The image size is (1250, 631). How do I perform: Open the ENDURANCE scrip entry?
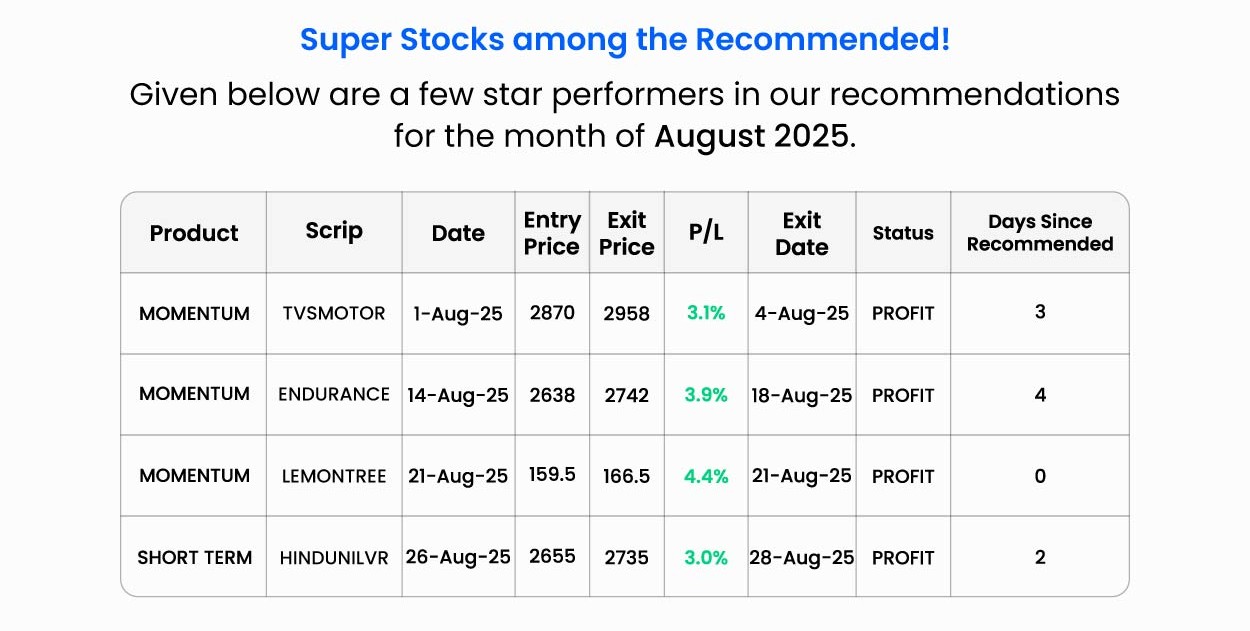tap(334, 394)
